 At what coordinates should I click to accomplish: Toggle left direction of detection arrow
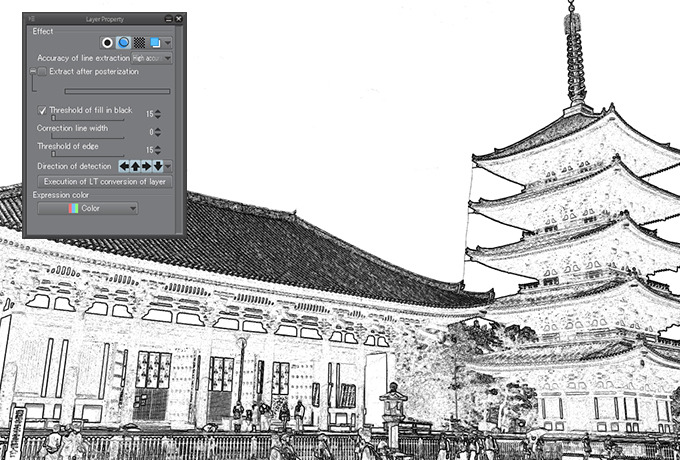pos(124,166)
